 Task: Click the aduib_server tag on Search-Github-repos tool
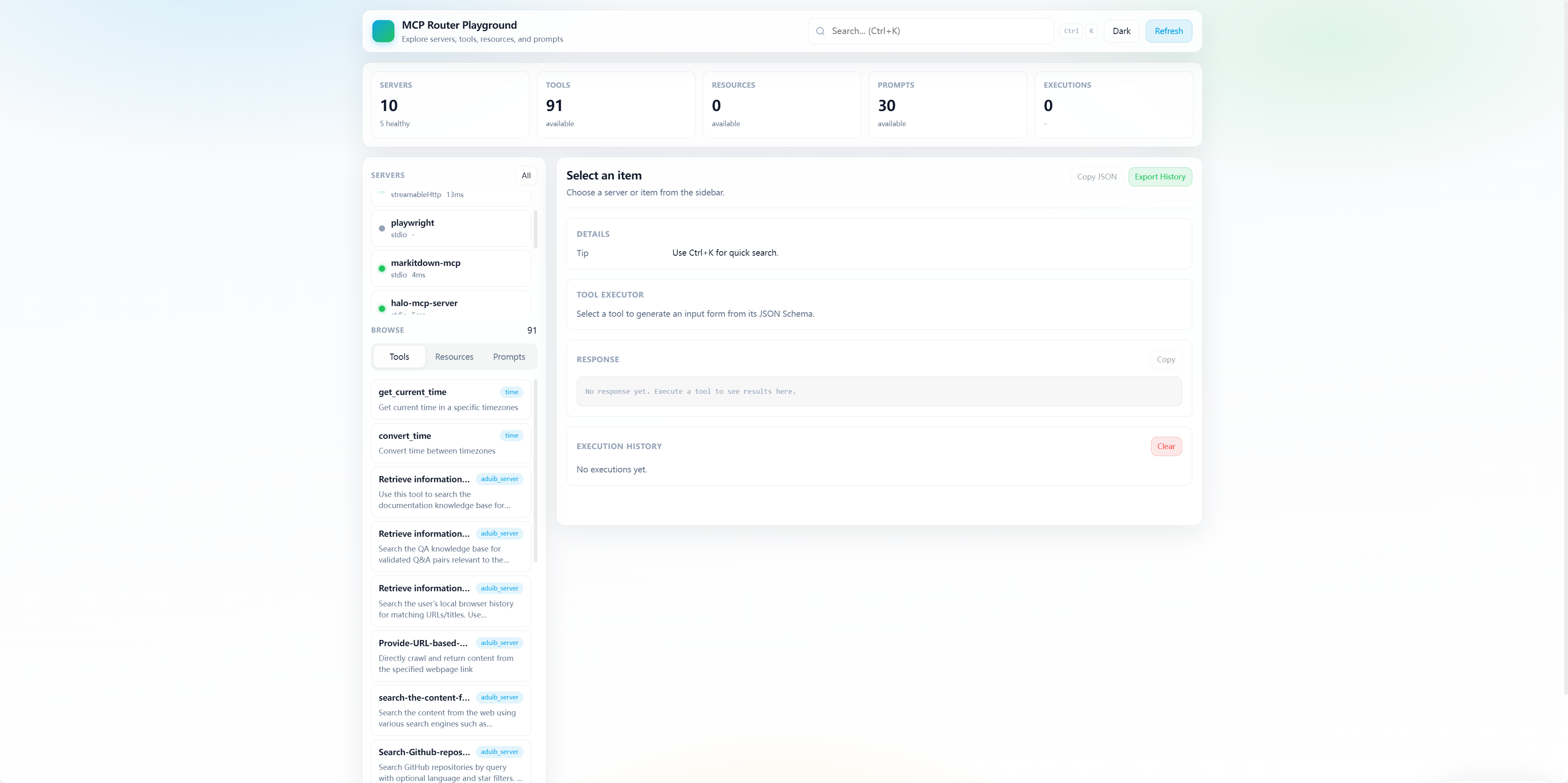click(499, 752)
